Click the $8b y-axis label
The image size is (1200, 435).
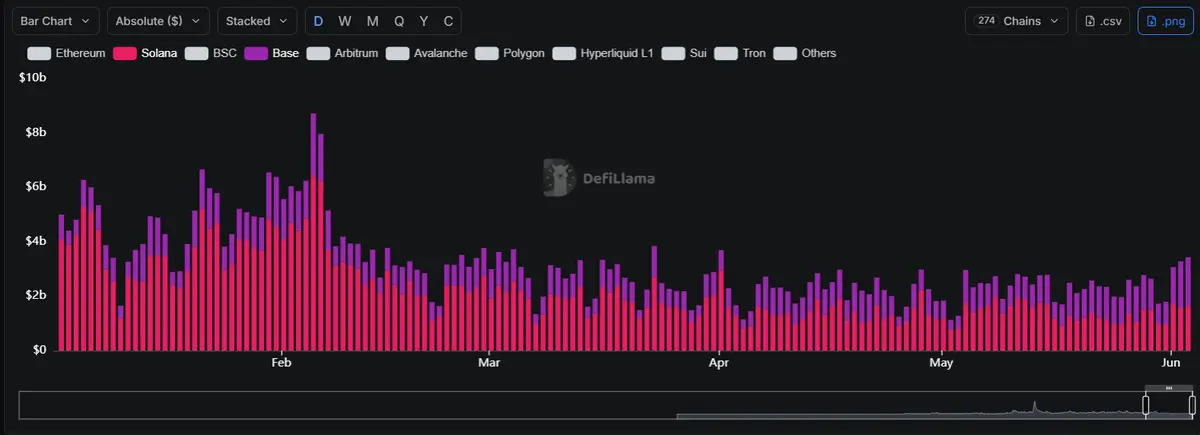(x=36, y=132)
